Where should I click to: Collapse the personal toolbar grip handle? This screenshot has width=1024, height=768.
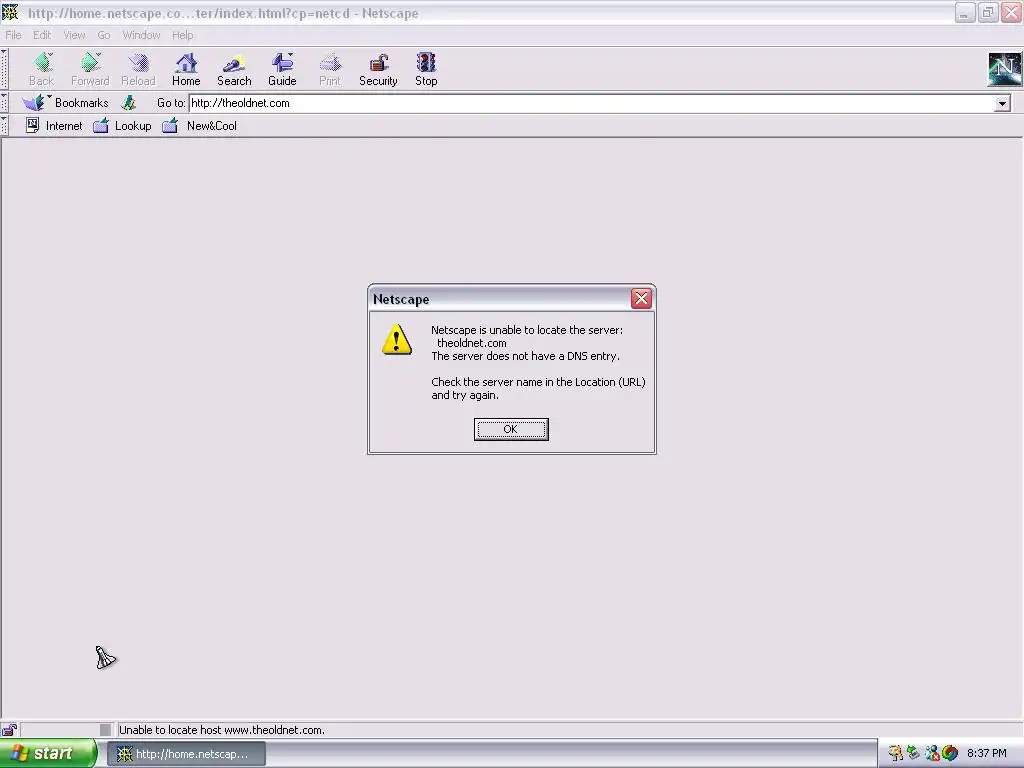click(x=4, y=125)
